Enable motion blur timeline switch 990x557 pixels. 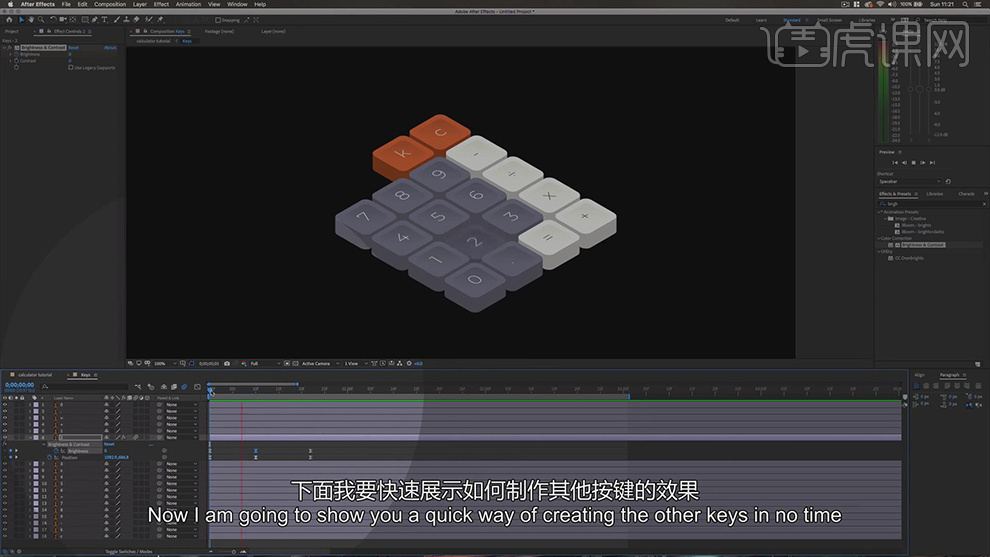pyautogui.click(x=184, y=386)
